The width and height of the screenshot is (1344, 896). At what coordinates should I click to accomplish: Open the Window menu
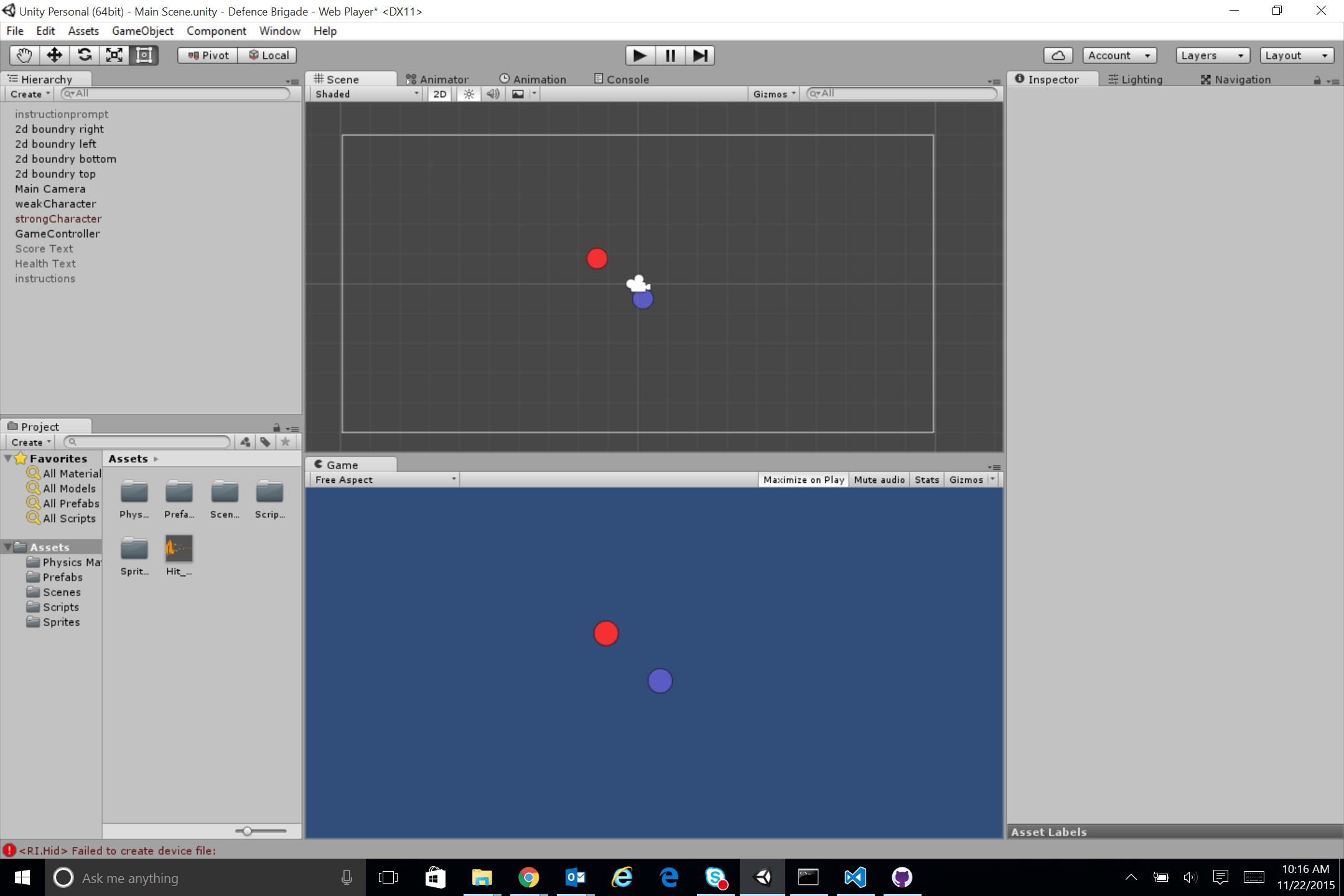pyautogui.click(x=279, y=30)
